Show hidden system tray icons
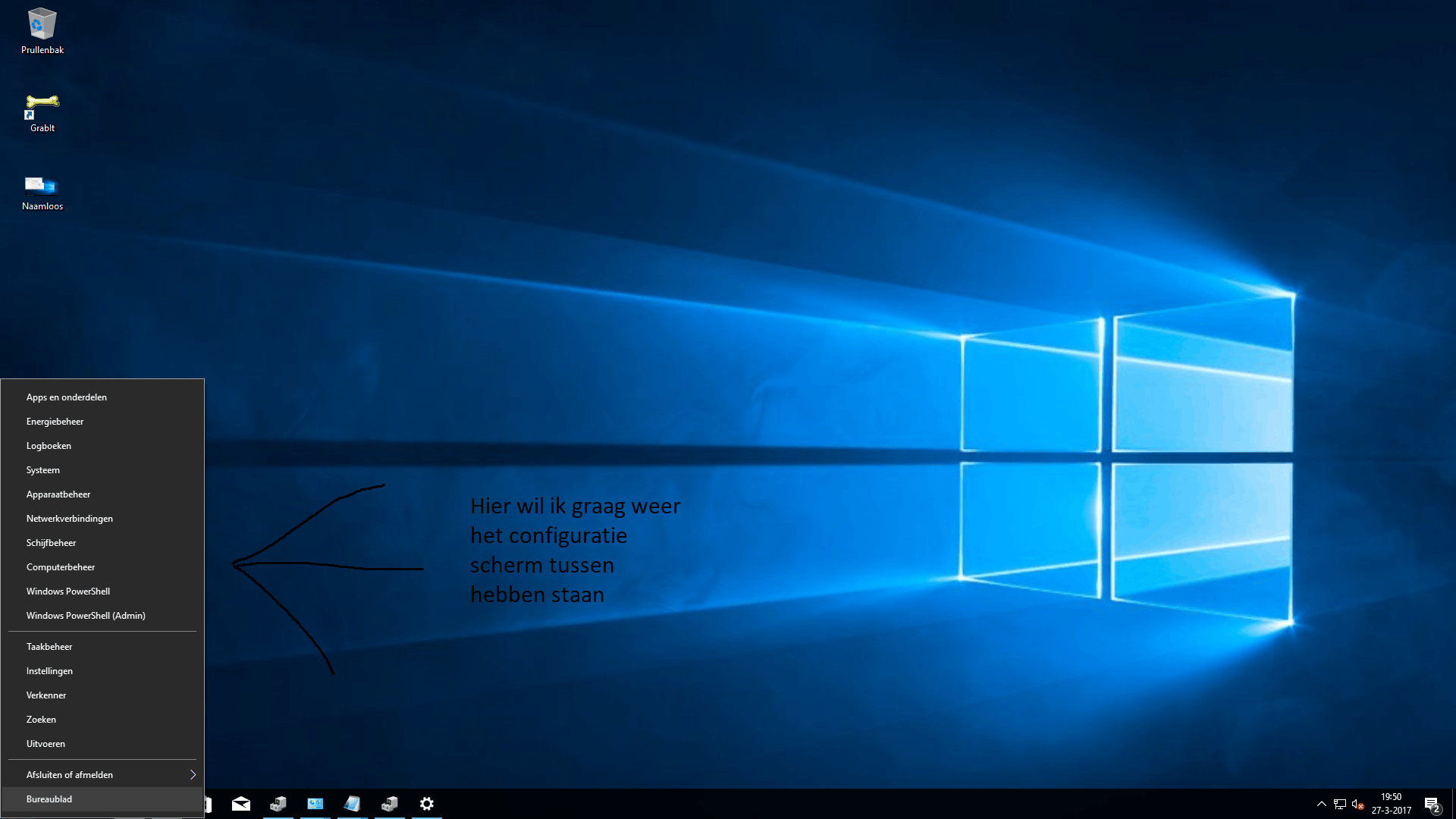 tap(1322, 805)
